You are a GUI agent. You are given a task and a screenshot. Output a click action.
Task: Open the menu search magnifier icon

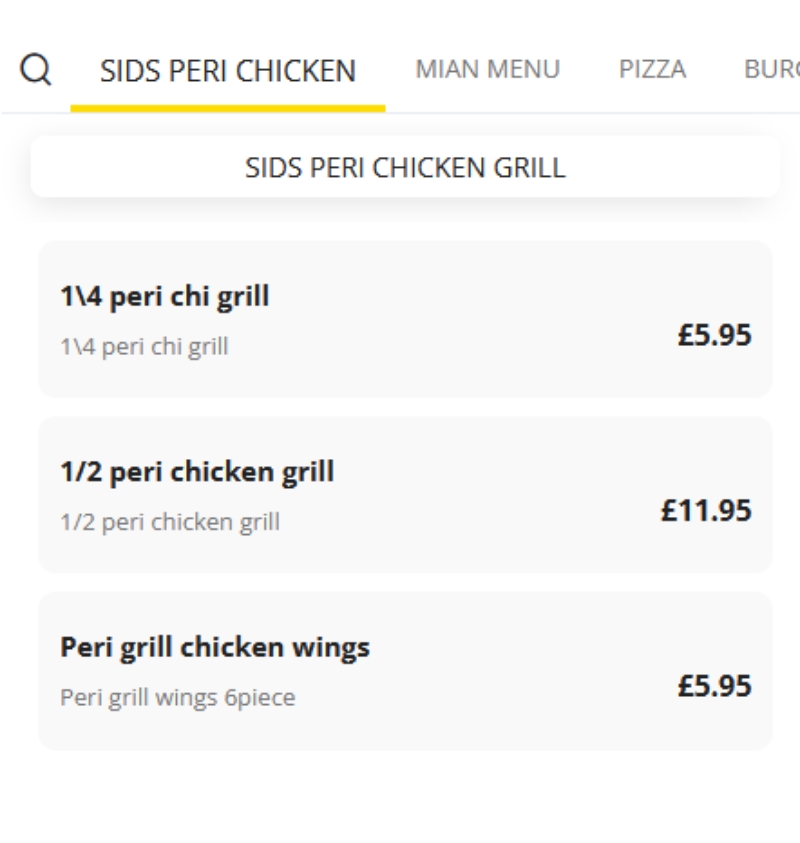click(35, 69)
